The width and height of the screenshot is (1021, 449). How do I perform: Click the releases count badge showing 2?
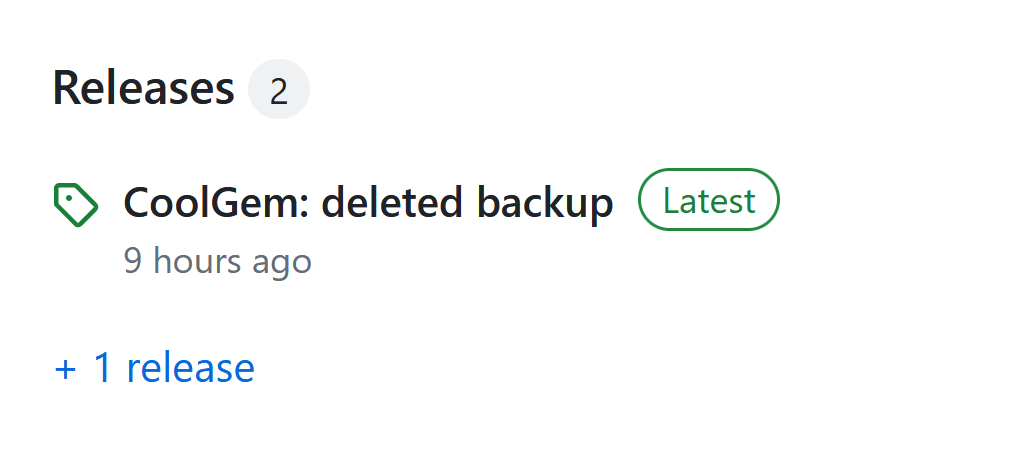click(x=279, y=90)
